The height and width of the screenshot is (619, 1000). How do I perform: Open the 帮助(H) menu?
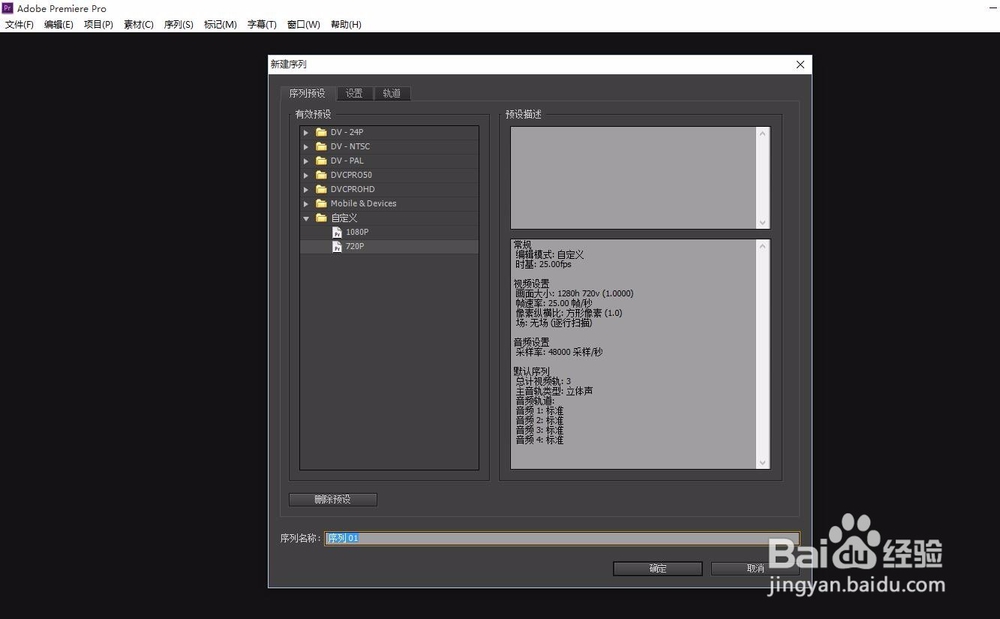click(346, 24)
